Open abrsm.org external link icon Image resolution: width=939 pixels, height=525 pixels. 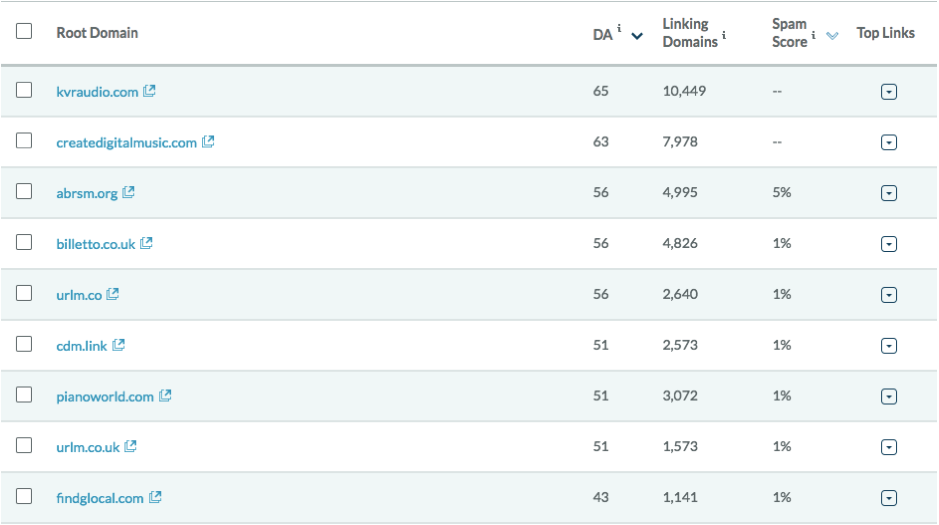[x=129, y=192]
